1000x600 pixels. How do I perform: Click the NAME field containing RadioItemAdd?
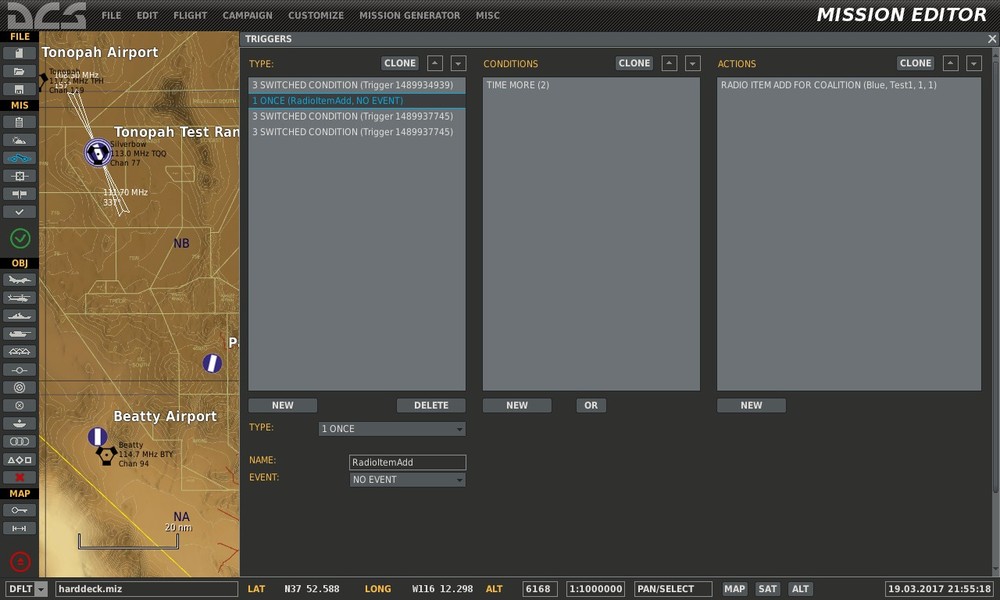click(407, 463)
